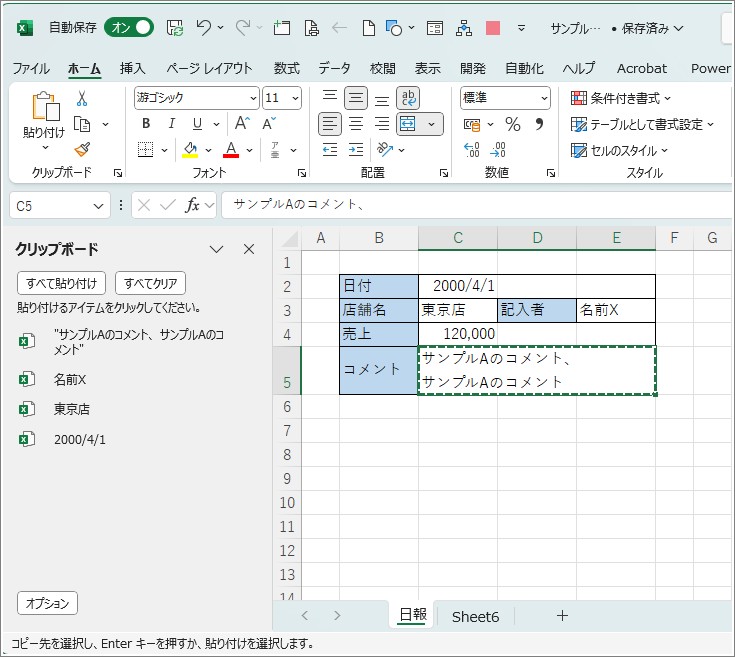
Task: Open the Customize Quick Access Toolbar dropdown
Action: (x=521, y=28)
